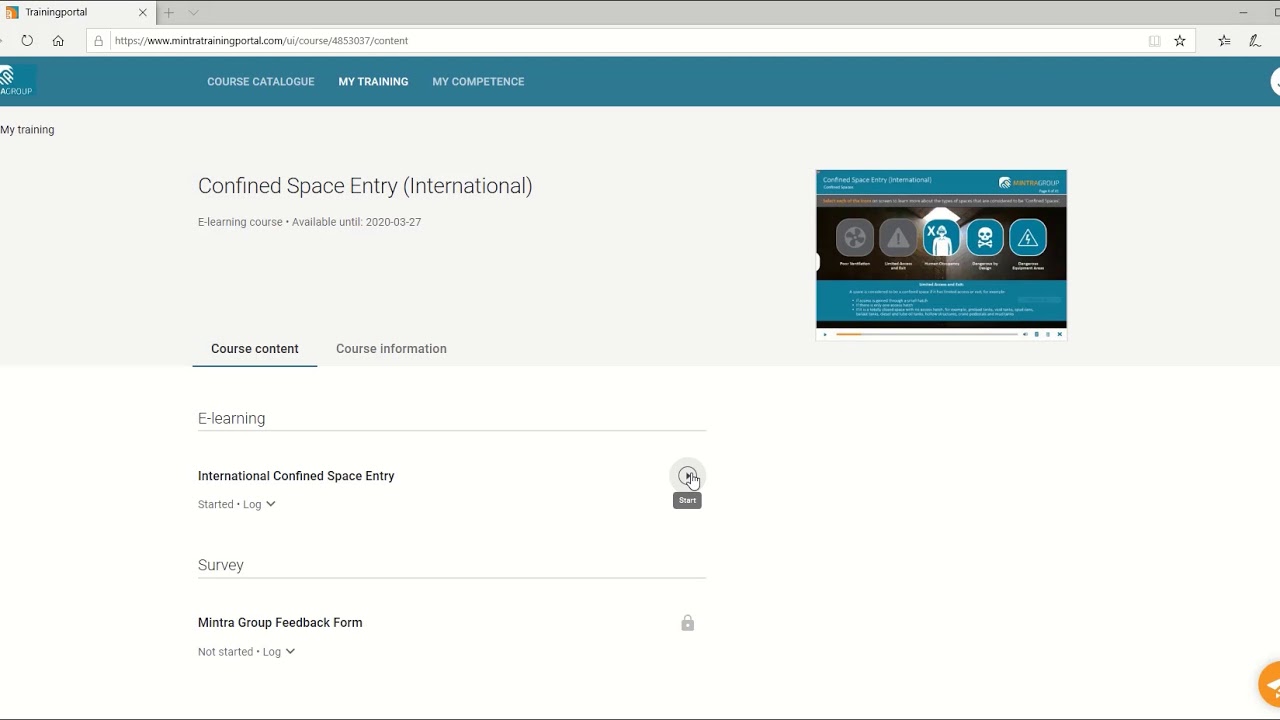Screen dimensions: 1280x720
Task: Open a new browser tab with plus icon
Action: 169,13
